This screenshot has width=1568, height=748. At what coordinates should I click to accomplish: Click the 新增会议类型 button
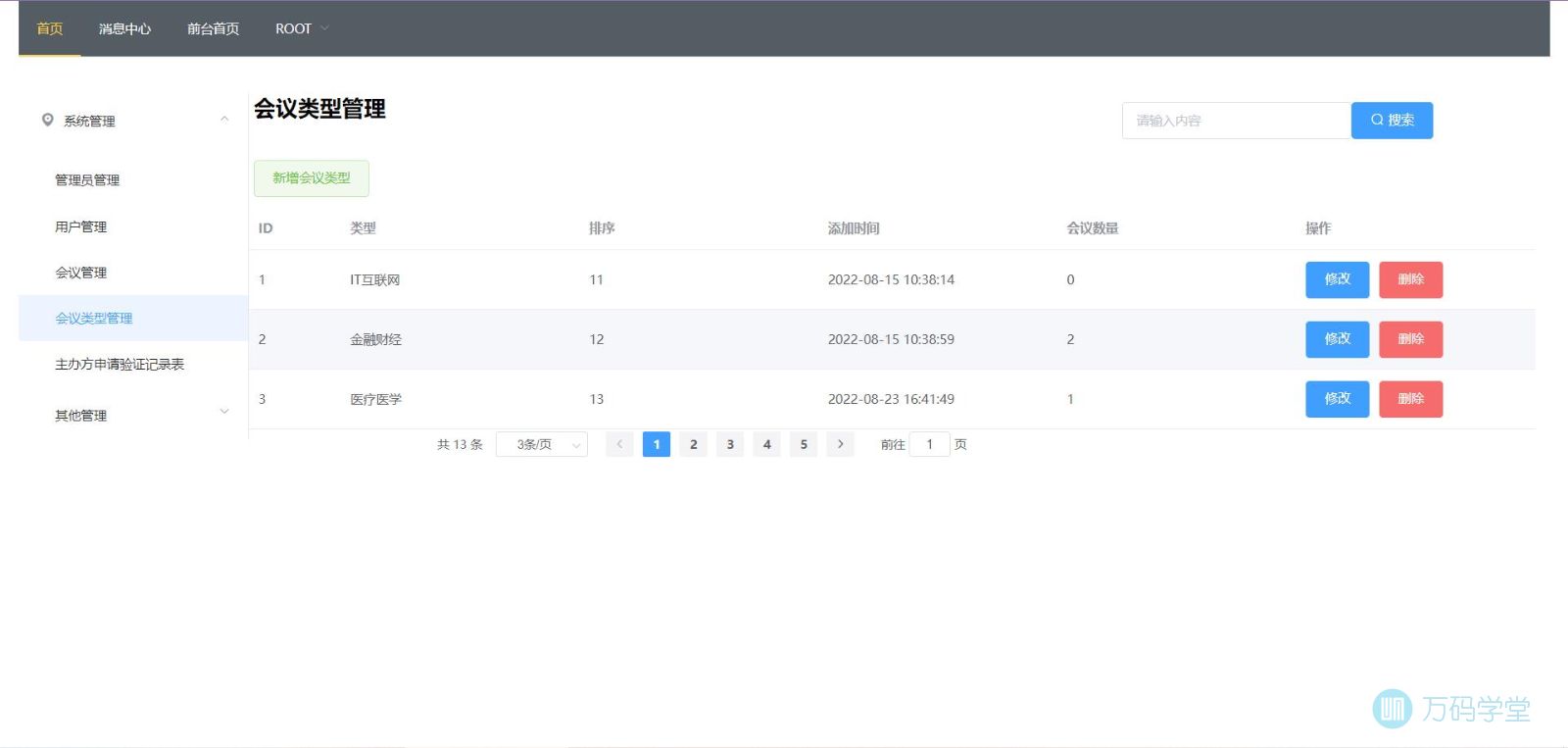click(312, 178)
